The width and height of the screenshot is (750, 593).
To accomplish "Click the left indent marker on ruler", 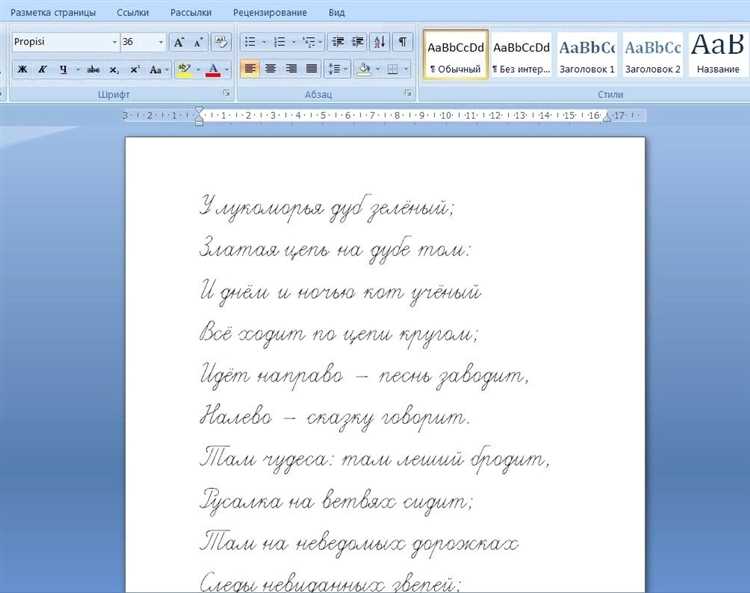I will click(199, 121).
